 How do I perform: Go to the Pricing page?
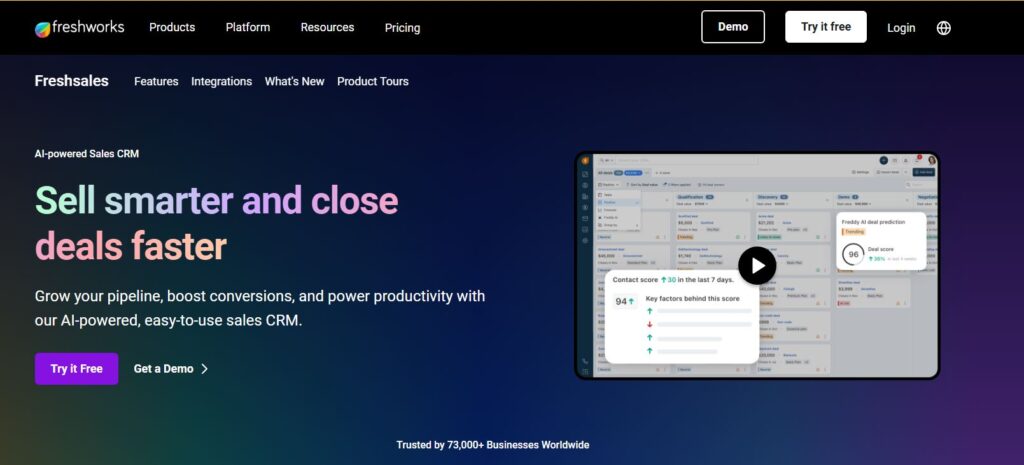[402, 28]
